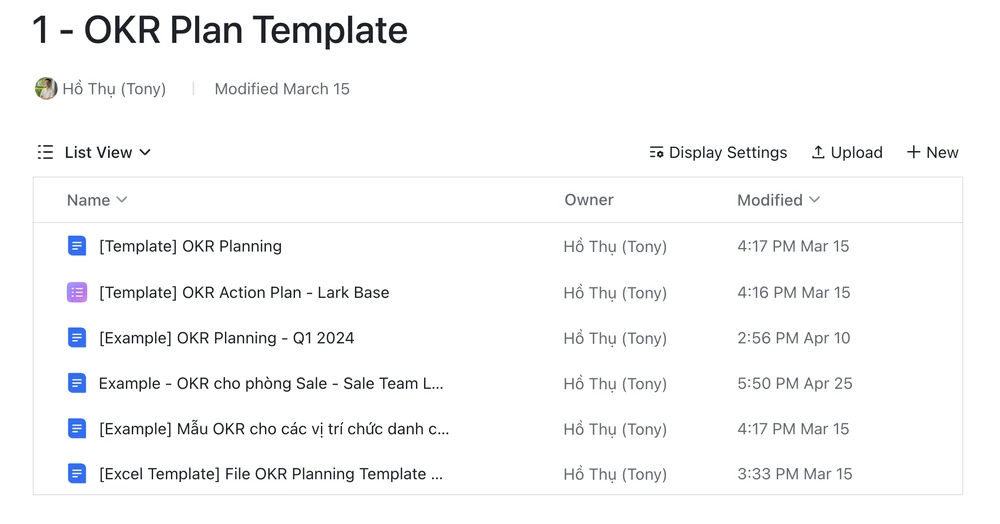The width and height of the screenshot is (1000, 524).
Task: Click the doc icon for Sale Team example
Action: 77,383
